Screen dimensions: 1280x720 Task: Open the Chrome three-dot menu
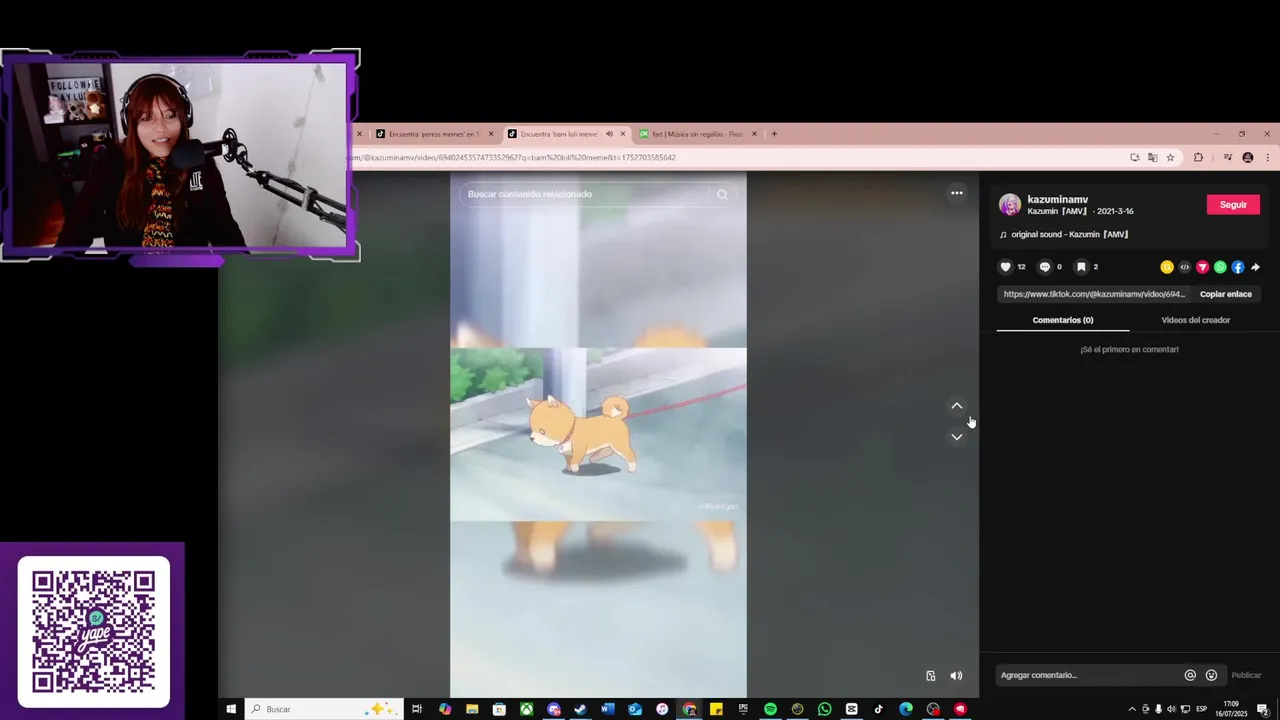click(x=1267, y=157)
